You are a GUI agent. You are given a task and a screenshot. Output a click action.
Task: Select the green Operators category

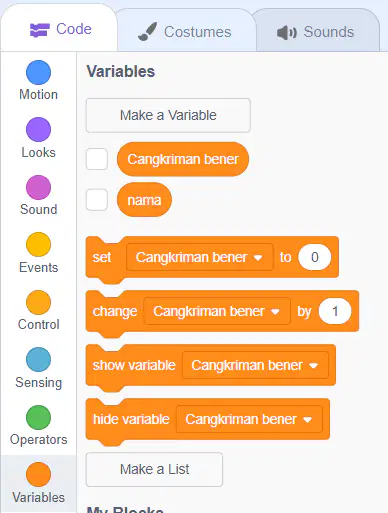coord(38,417)
